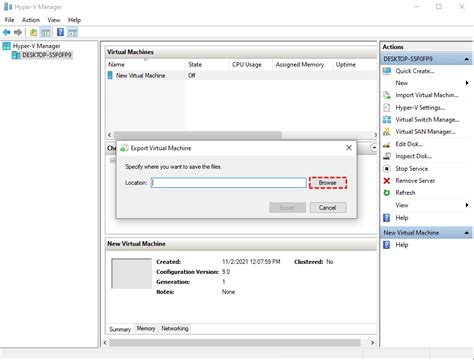Close the Export Virtual Machine dialog
The image size is (474, 360).
[349, 148]
